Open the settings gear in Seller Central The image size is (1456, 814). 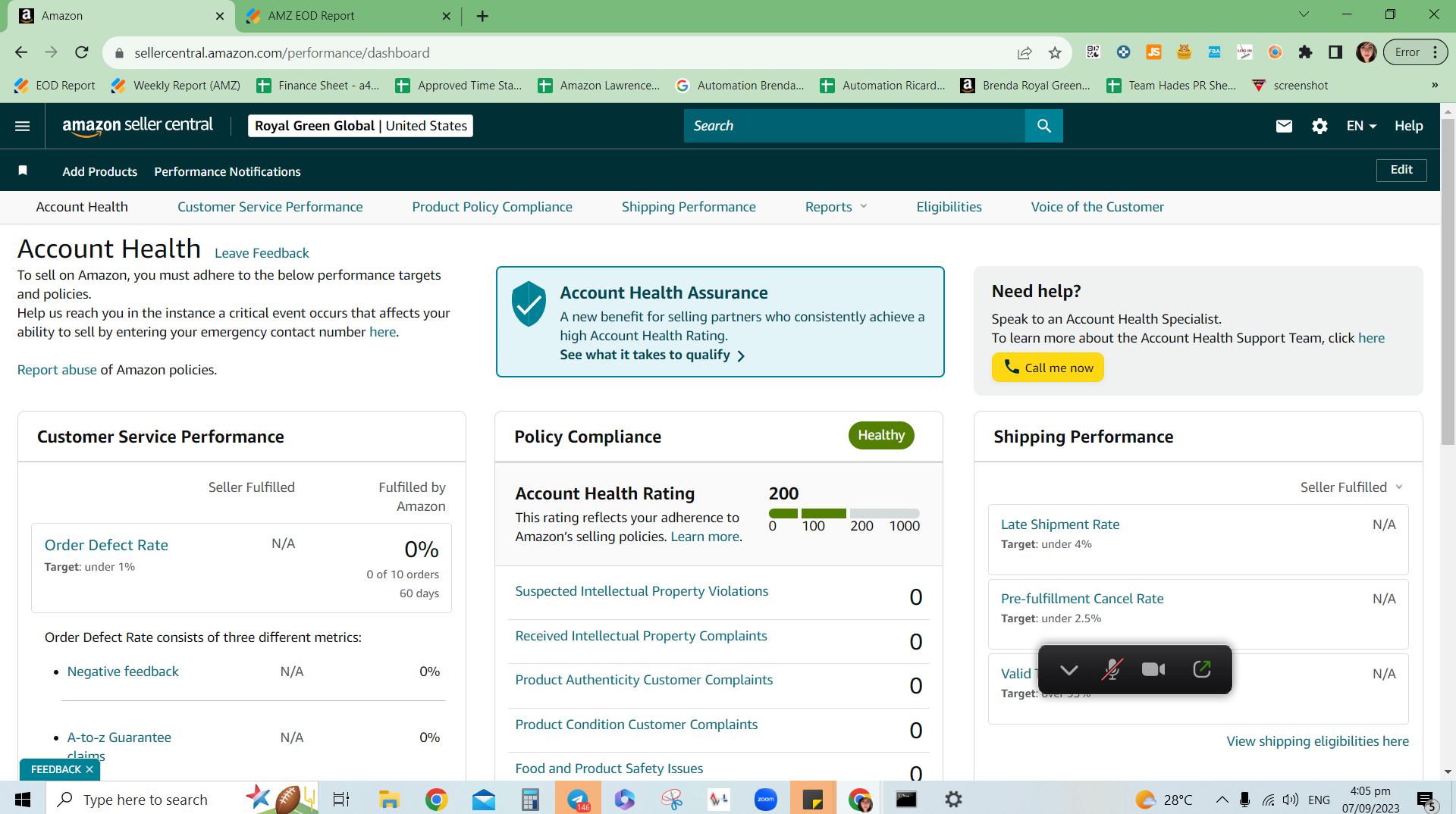click(x=1319, y=126)
